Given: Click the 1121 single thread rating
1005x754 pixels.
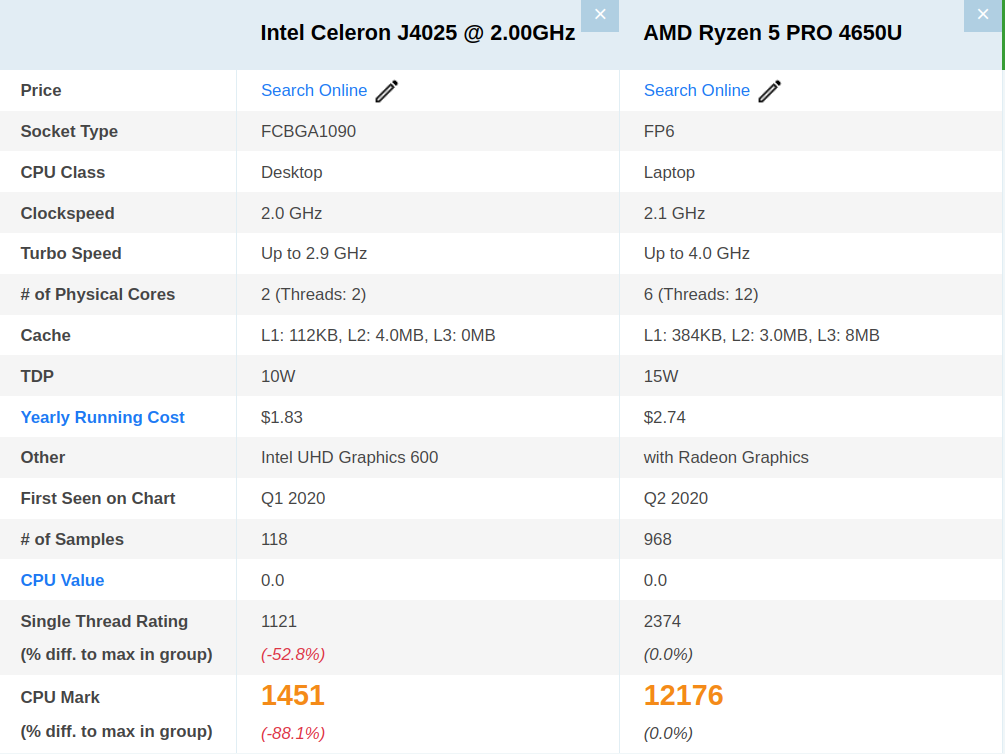Looking at the screenshot, I should tap(279, 621).
